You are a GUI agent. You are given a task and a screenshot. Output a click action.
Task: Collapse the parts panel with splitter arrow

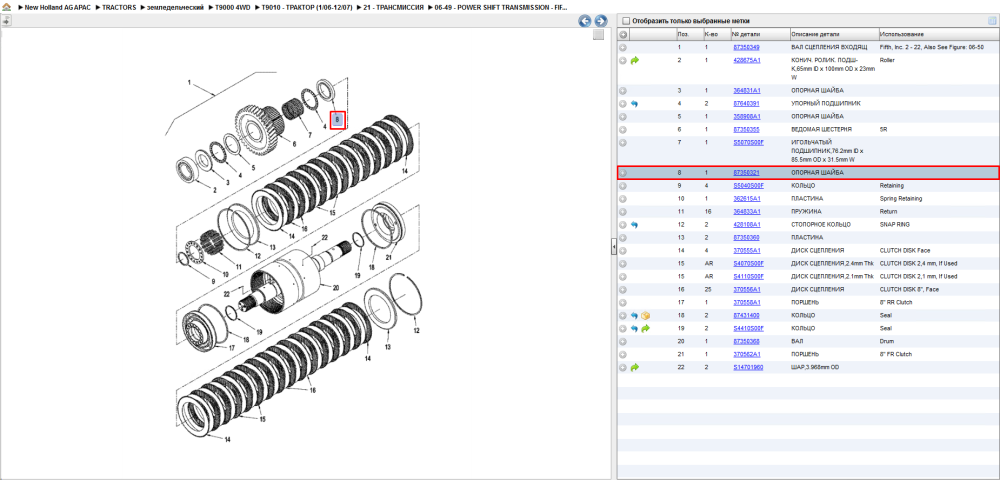613,245
